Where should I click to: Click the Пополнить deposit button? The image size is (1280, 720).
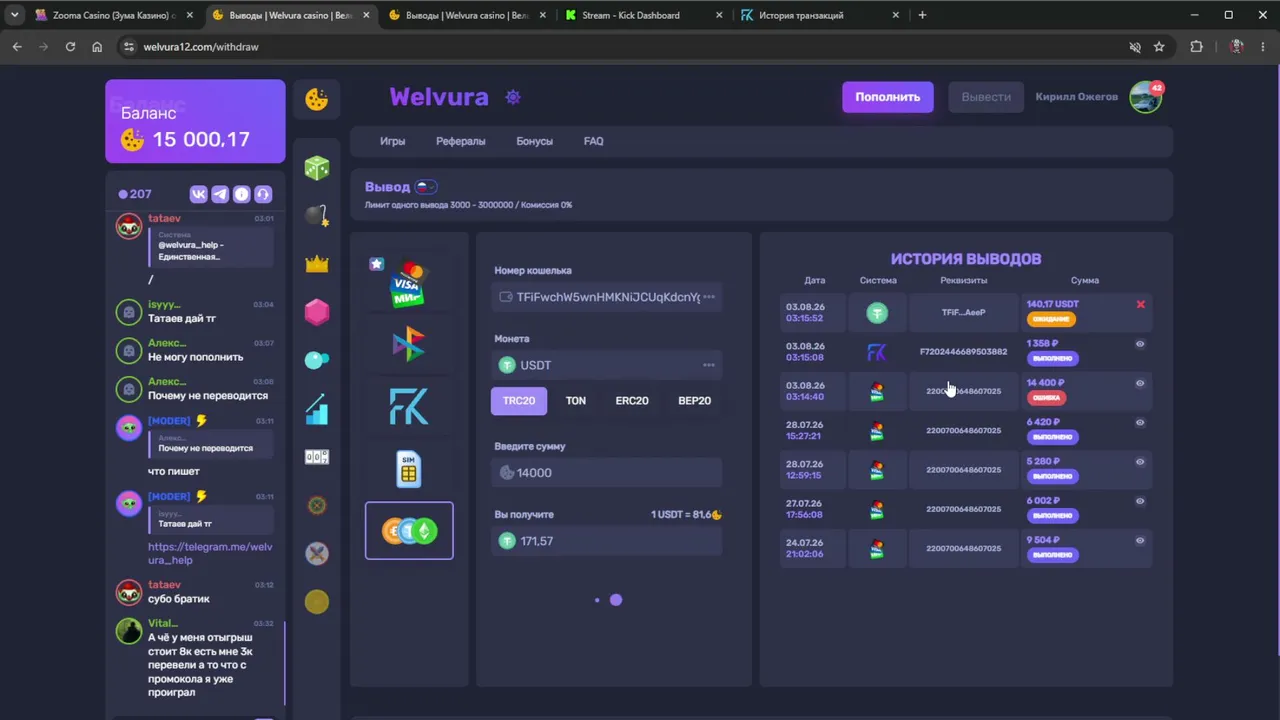coord(888,97)
